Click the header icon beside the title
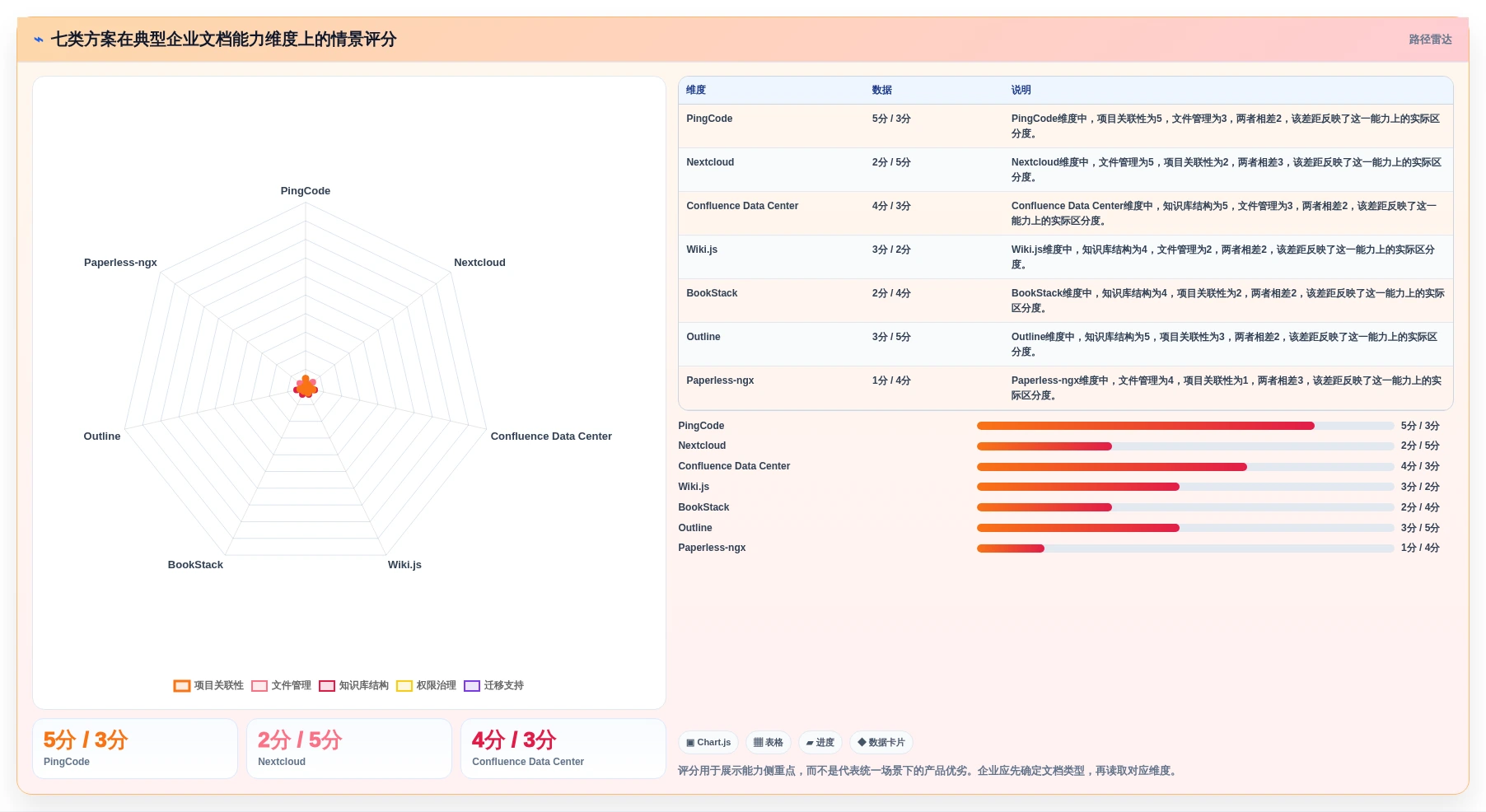This screenshot has width=1486, height=812. point(39,40)
